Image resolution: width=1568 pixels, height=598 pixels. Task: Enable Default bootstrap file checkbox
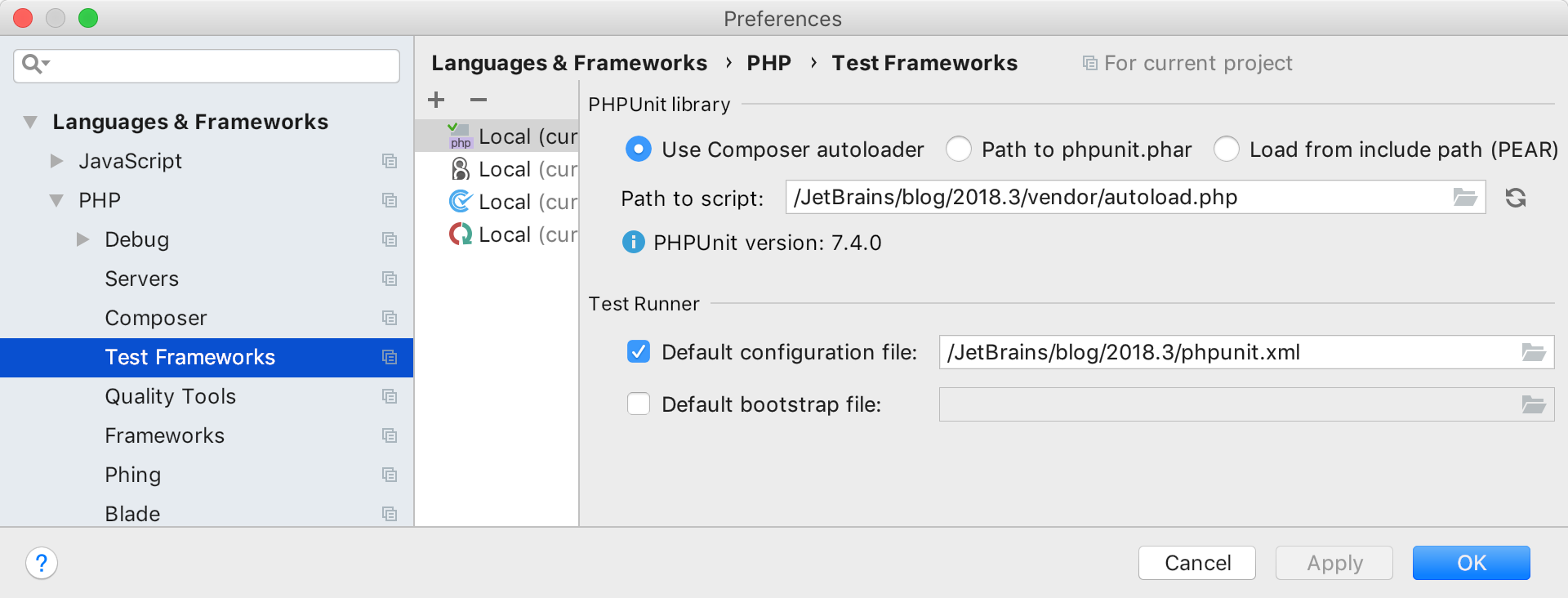tap(639, 404)
